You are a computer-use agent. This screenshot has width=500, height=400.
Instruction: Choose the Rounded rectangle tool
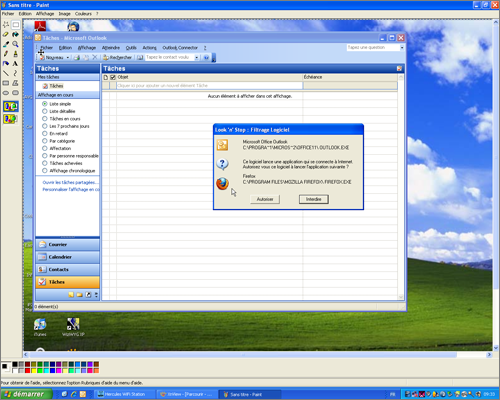[x=16, y=93]
